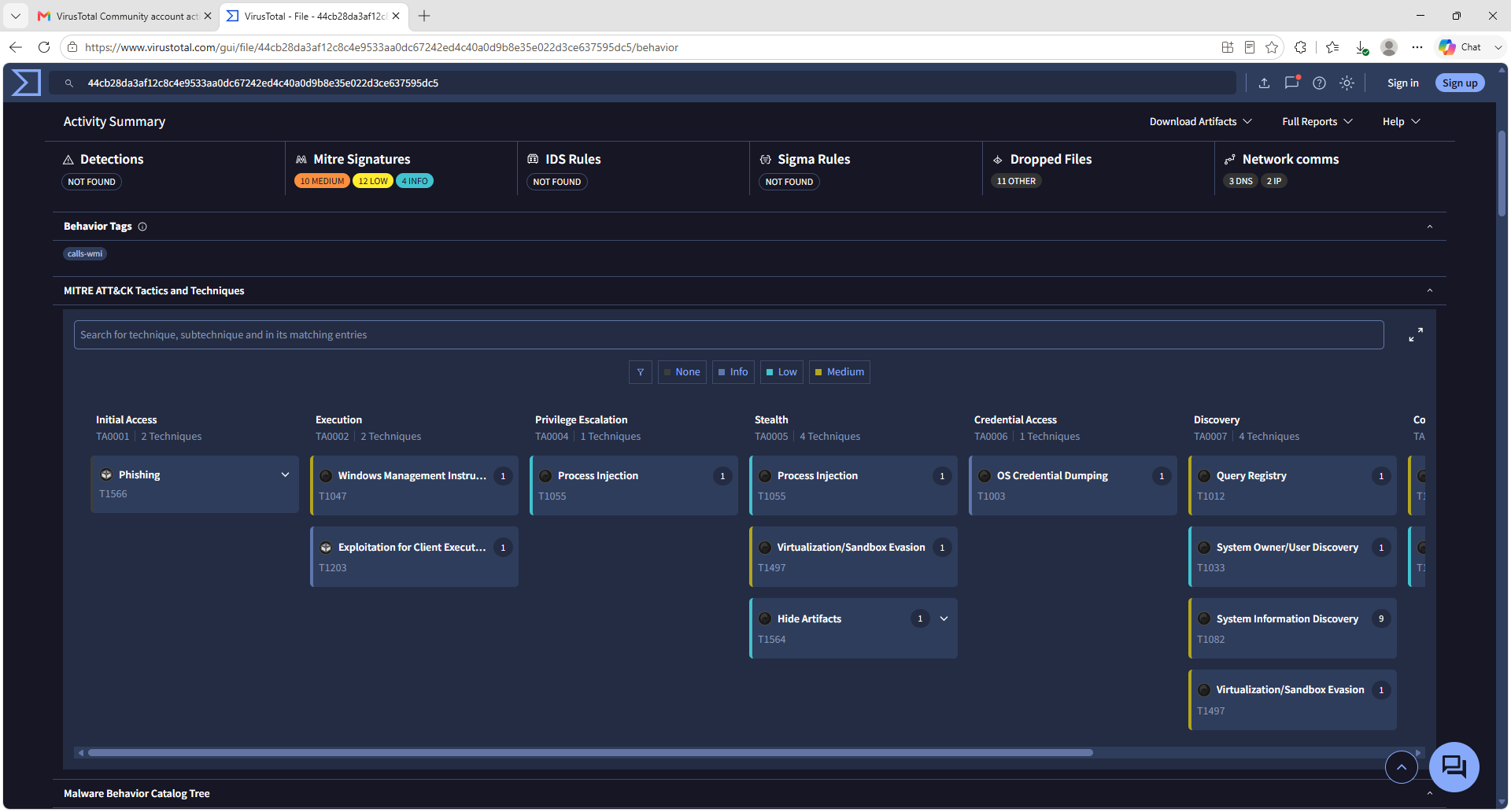Open the System Information Discovery card
The image size is (1511, 812).
point(1292,629)
